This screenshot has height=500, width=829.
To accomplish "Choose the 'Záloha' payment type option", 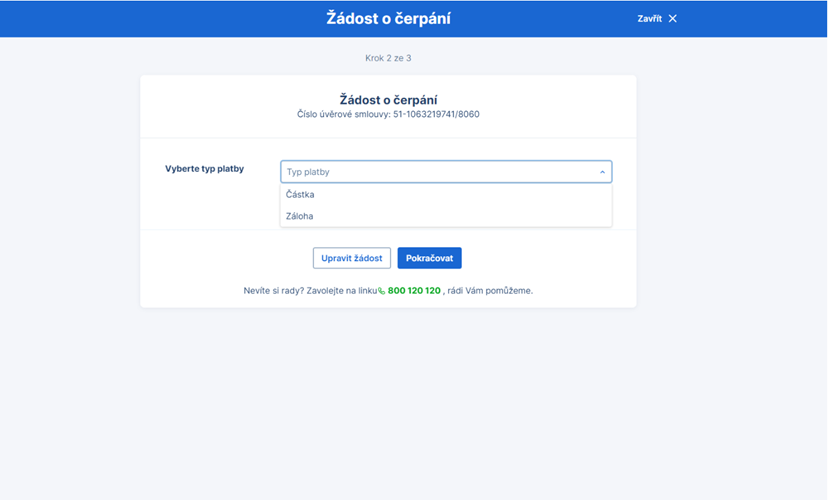I will pos(300,216).
